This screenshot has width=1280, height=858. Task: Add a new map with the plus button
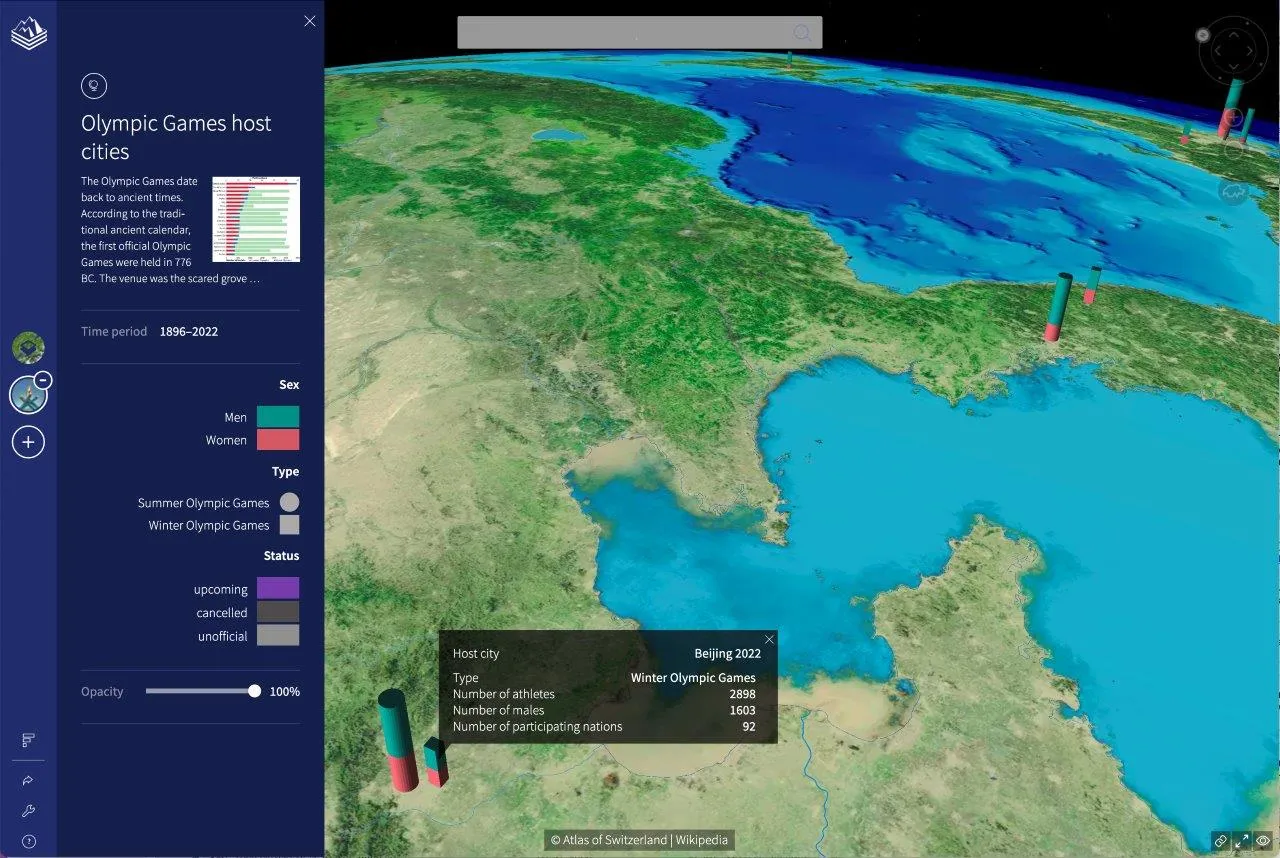pyautogui.click(x=28, y=441)
